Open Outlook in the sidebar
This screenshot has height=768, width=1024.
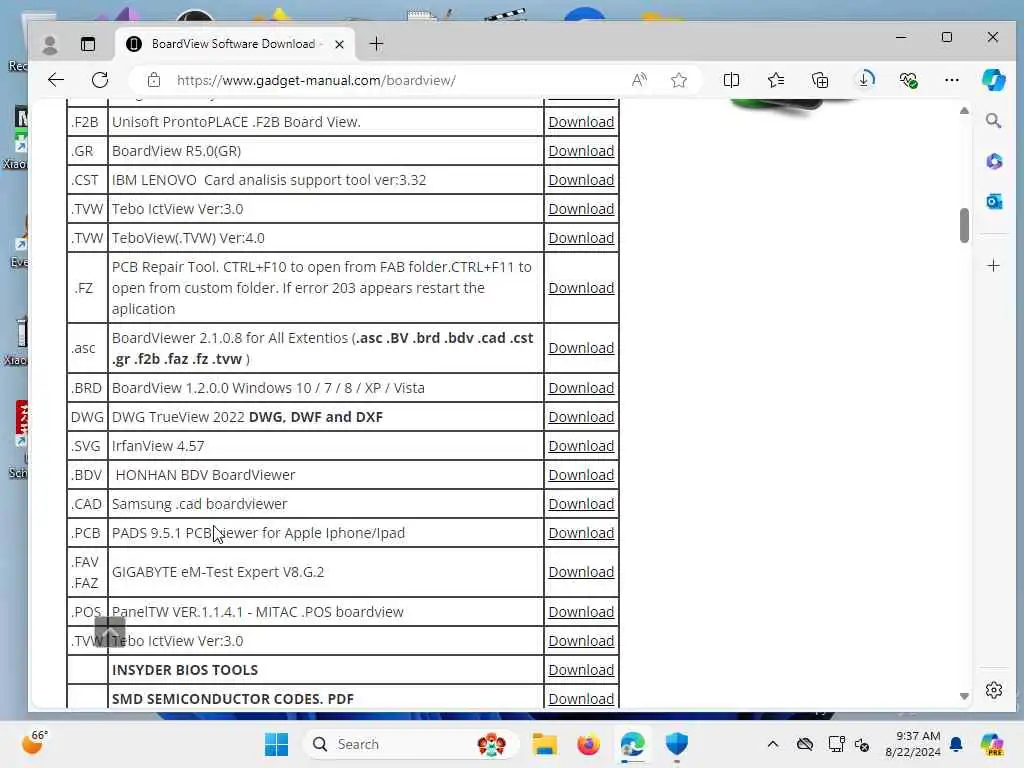pos(994,202)
